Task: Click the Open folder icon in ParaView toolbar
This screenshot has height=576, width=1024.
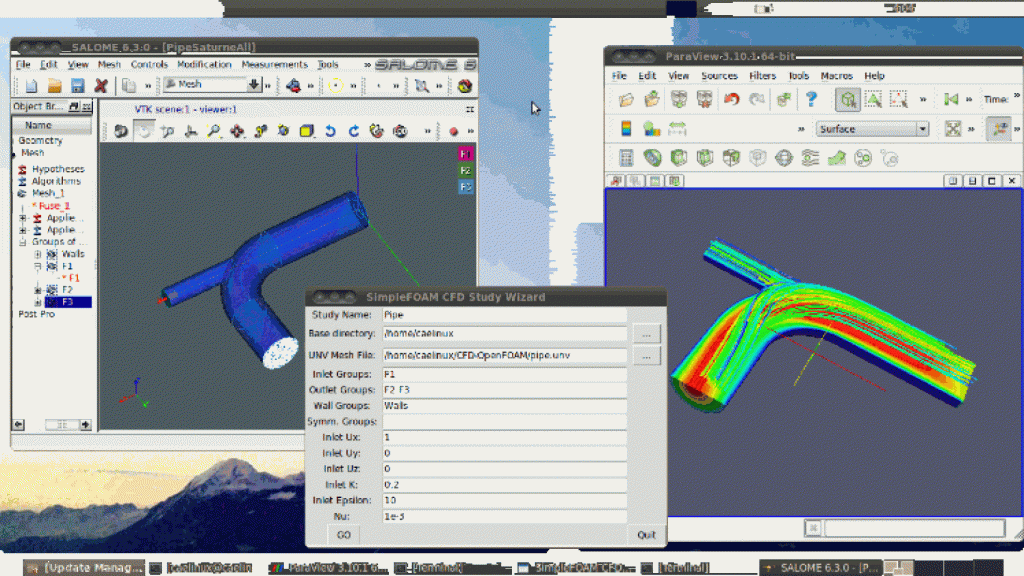Action: 626,99
